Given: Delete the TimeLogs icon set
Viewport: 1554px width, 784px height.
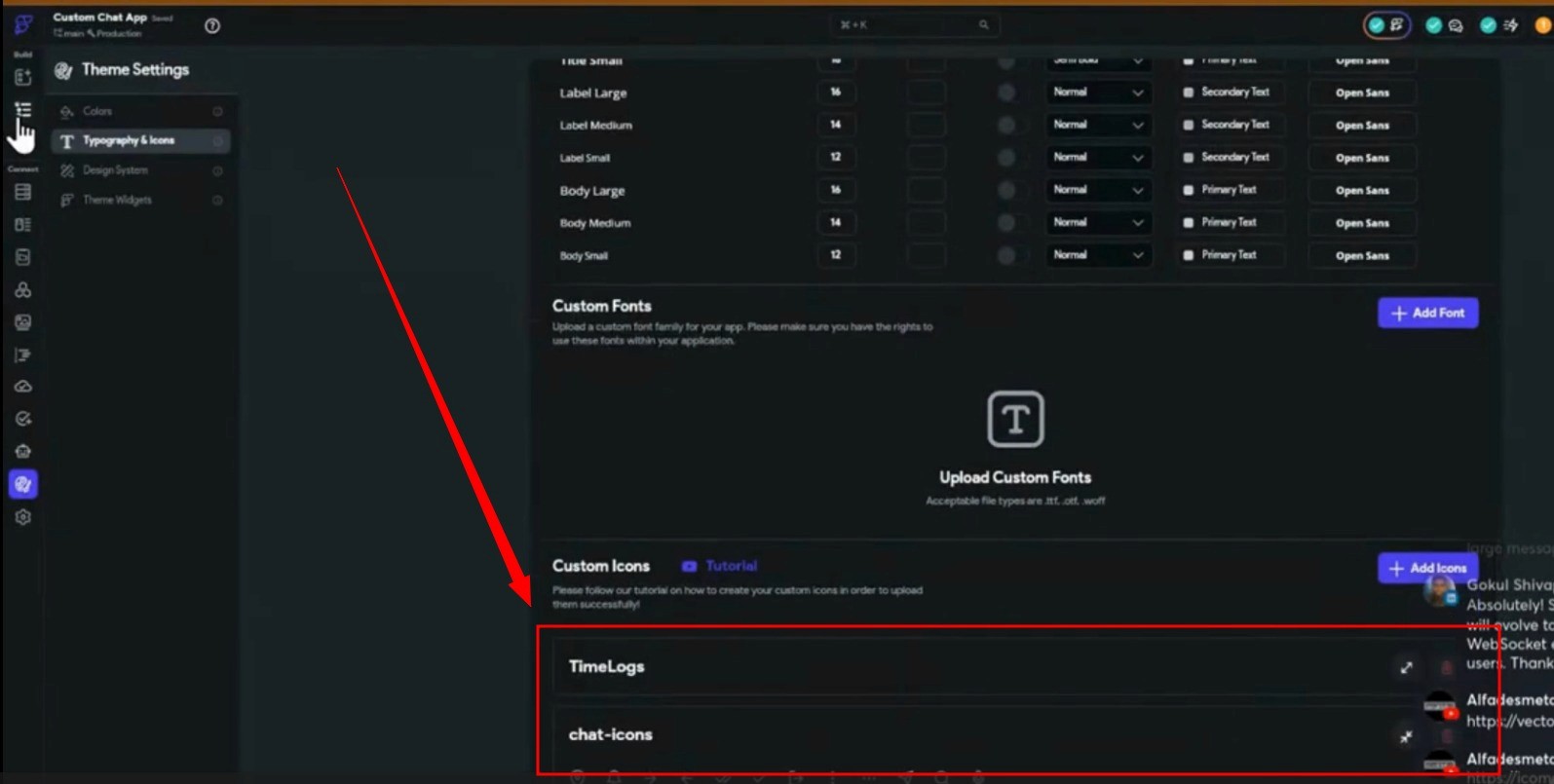Looking at the screenshot, I should pyautogui.click(x=1447, y=667).
